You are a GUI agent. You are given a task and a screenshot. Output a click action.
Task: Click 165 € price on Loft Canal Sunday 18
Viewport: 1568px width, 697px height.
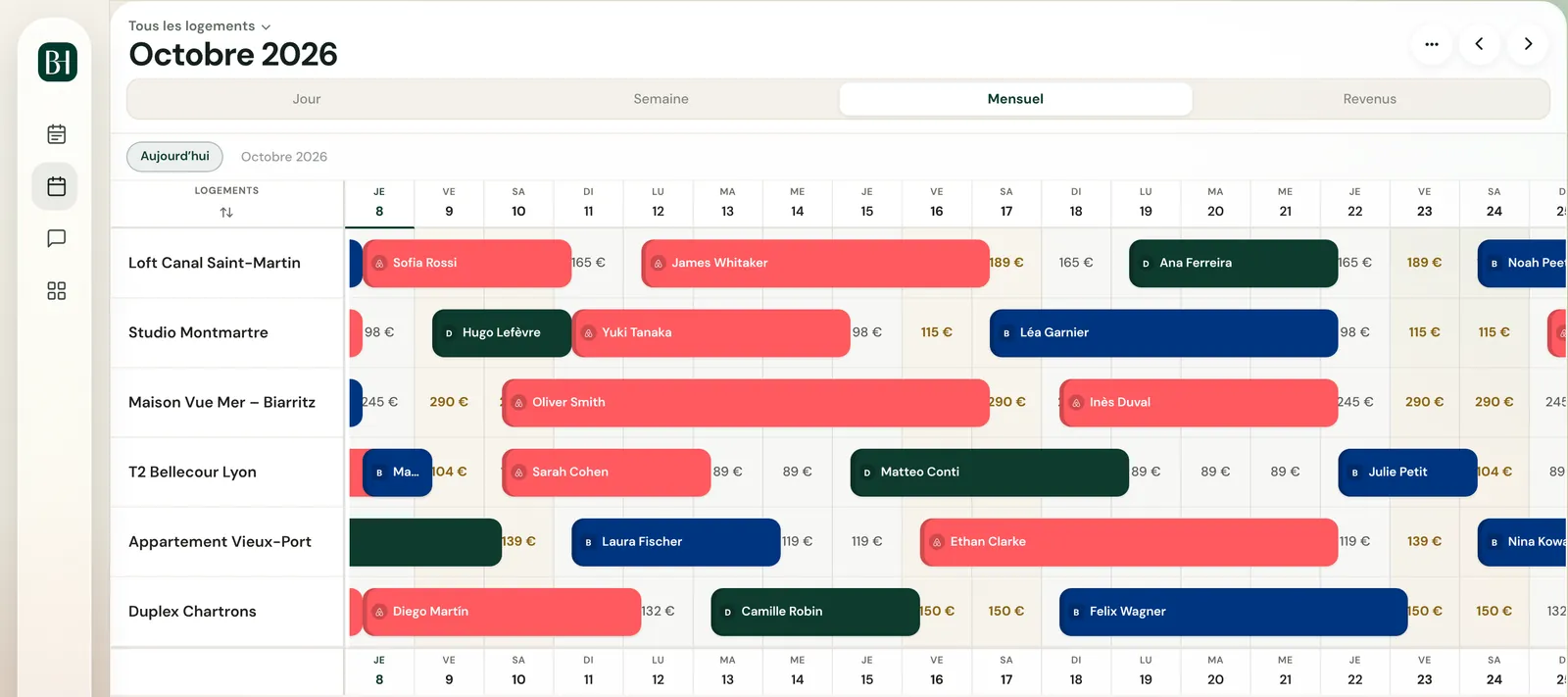tap(1076, 264)
